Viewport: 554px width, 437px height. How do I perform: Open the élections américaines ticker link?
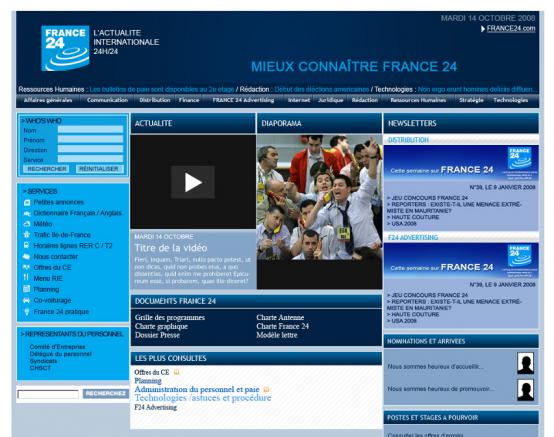click(322, 89)
